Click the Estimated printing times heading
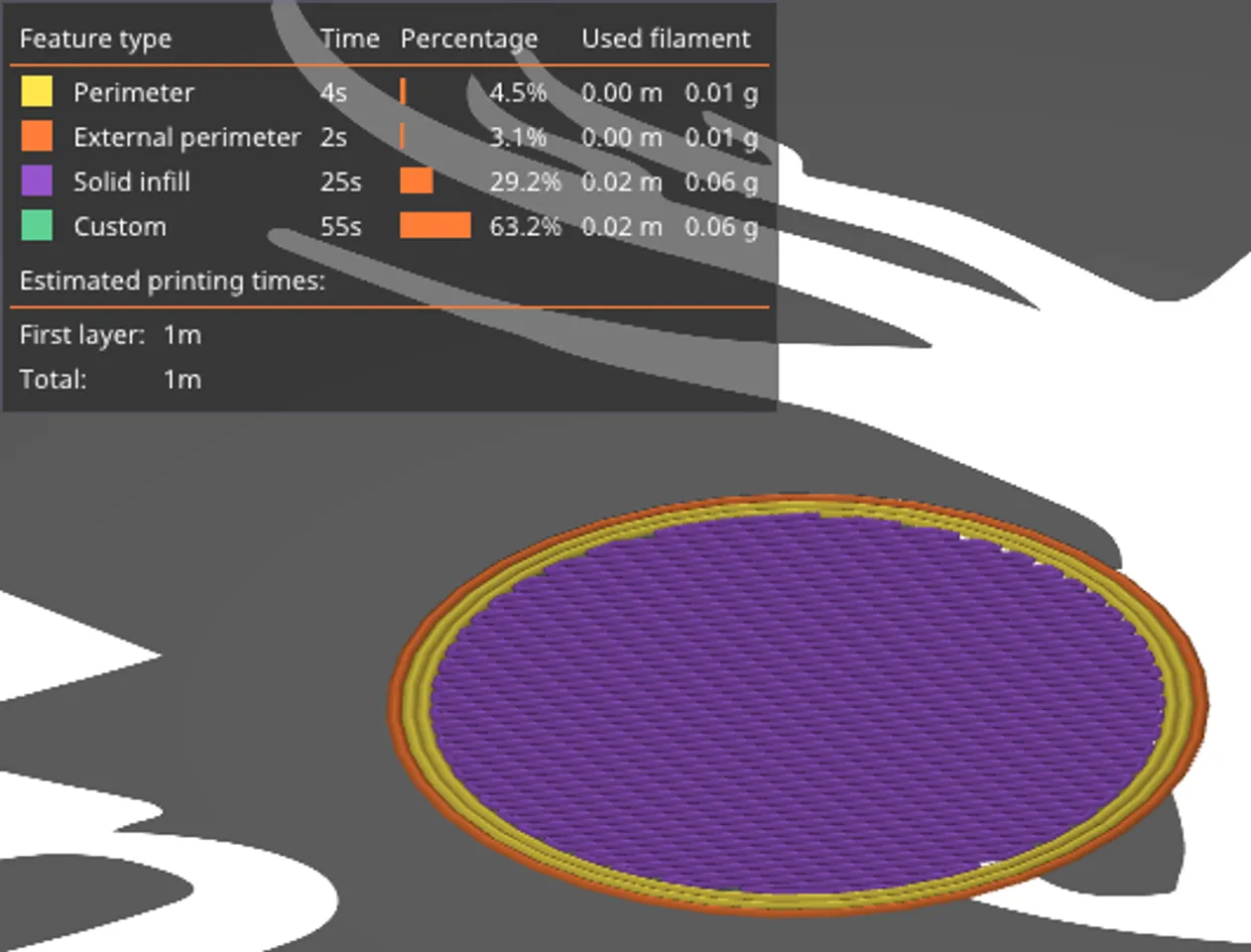Viewport: 1251px width, 952px height. tap(172, 281)
